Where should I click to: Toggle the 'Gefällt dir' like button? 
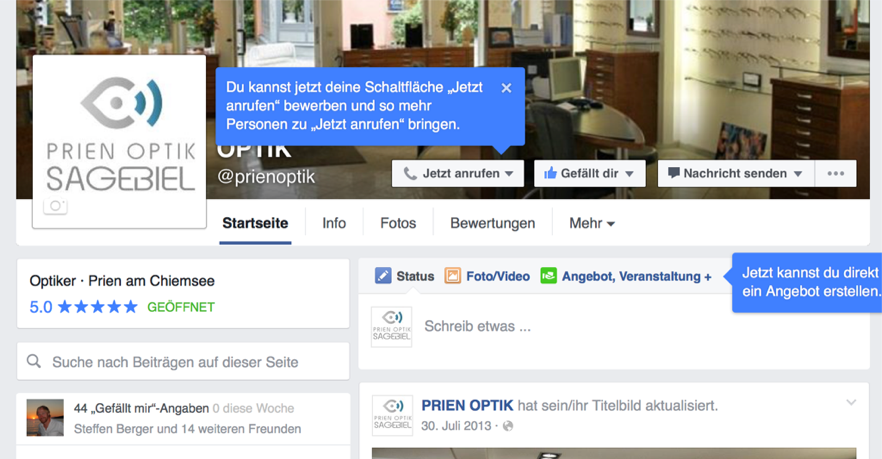(589, 173)
